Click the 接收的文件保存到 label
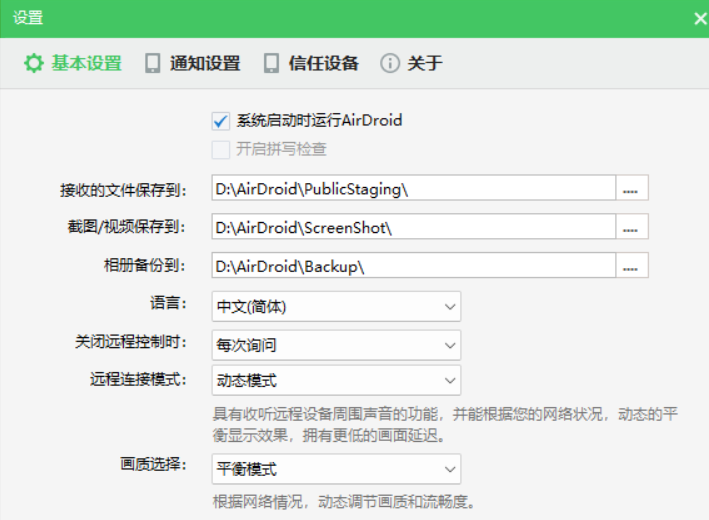Viewport: 709px width, 520px height. 123,190
